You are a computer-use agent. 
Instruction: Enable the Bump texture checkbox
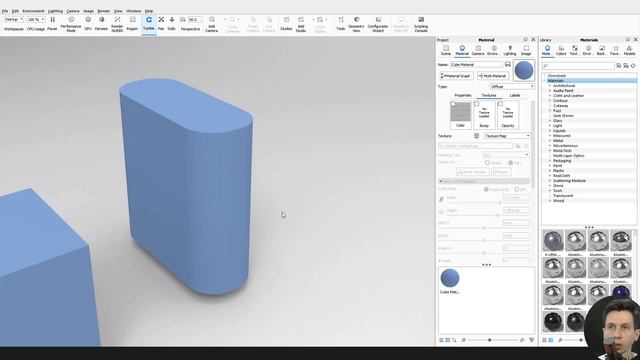[476, 104]
